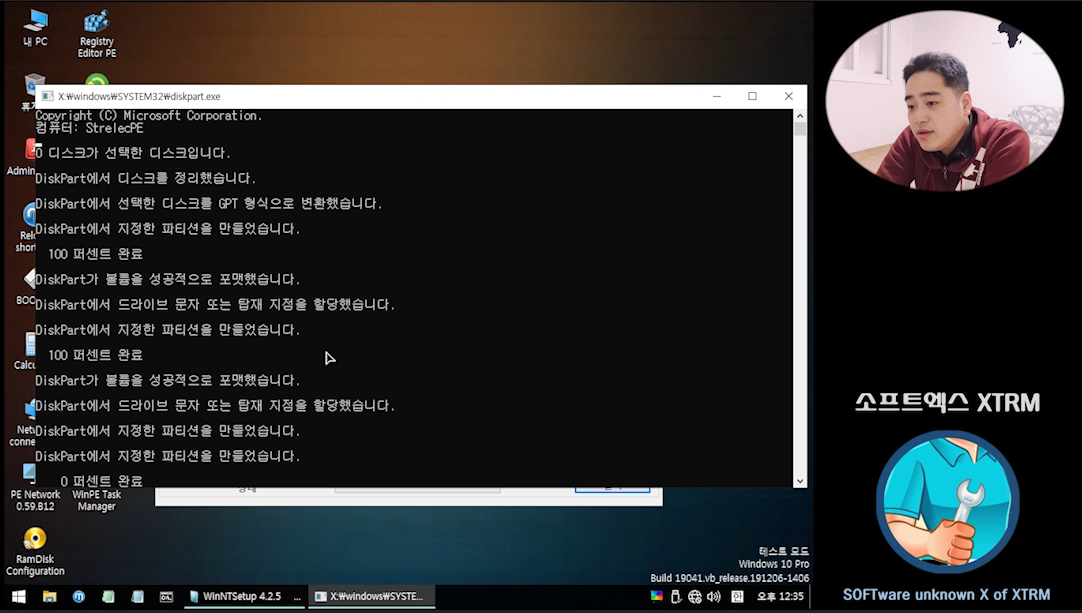Click the taskbar clock showing 오후 12:35
The height and width of the screenshot is (613, 1082).
click(x=780, y=596)
